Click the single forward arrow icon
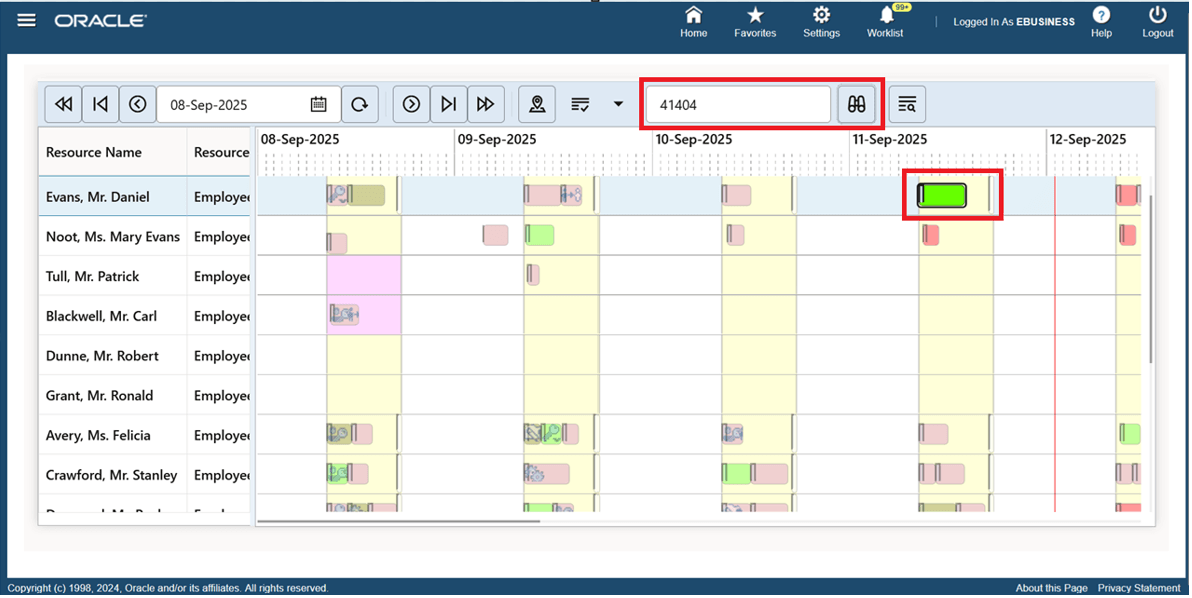Viewport: 1192px width, 598px height. (411, 103)
